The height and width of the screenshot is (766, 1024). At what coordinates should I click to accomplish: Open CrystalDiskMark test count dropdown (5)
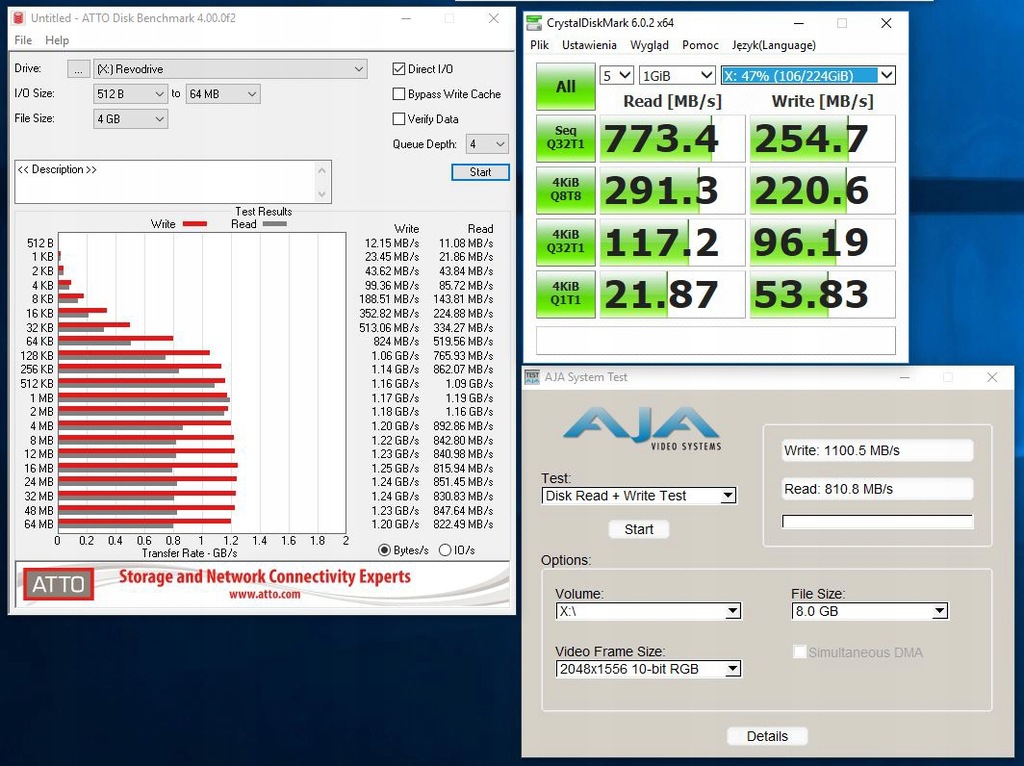[x=616, y=76]
